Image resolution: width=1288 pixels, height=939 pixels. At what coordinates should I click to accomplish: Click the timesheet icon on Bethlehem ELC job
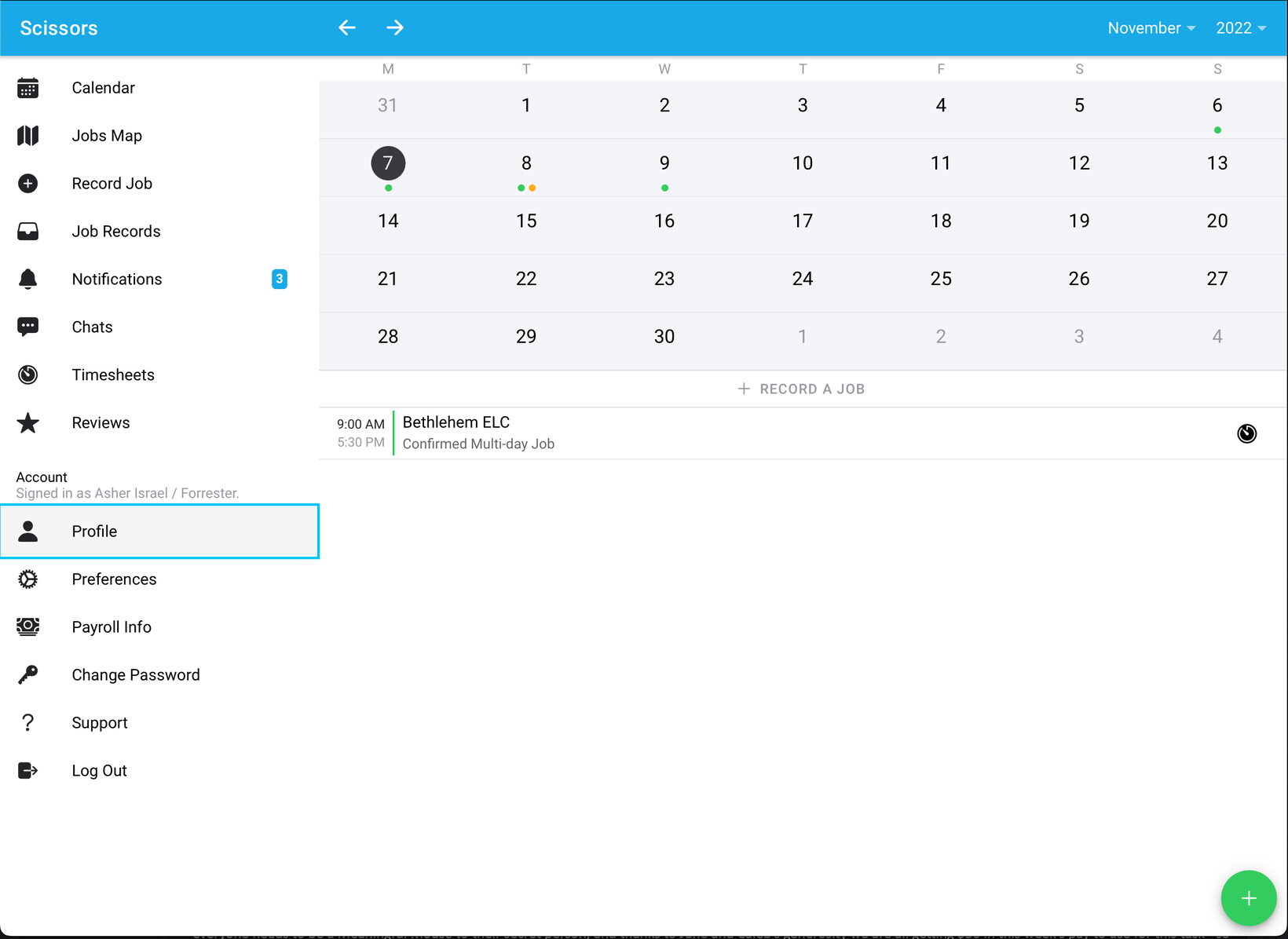point(1247,433)
